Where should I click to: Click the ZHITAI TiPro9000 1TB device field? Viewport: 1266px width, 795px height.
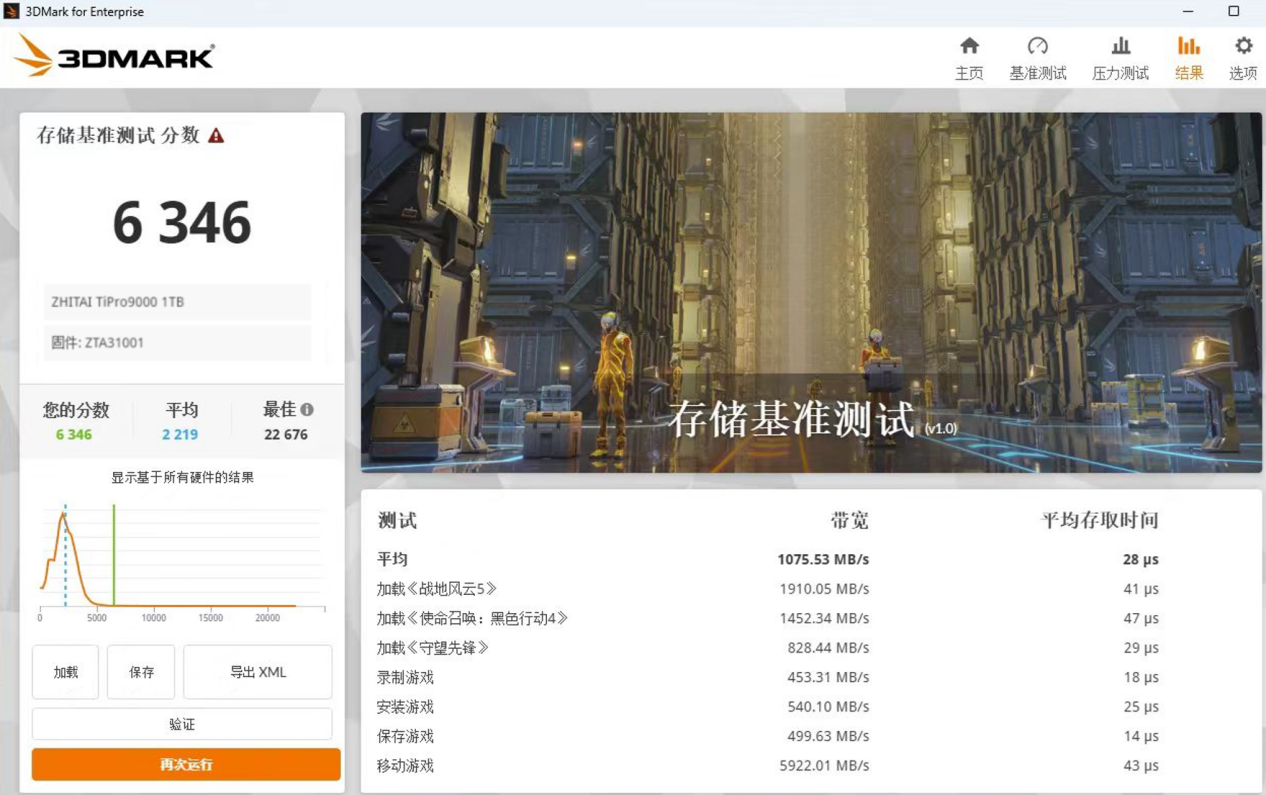(177, 302)
